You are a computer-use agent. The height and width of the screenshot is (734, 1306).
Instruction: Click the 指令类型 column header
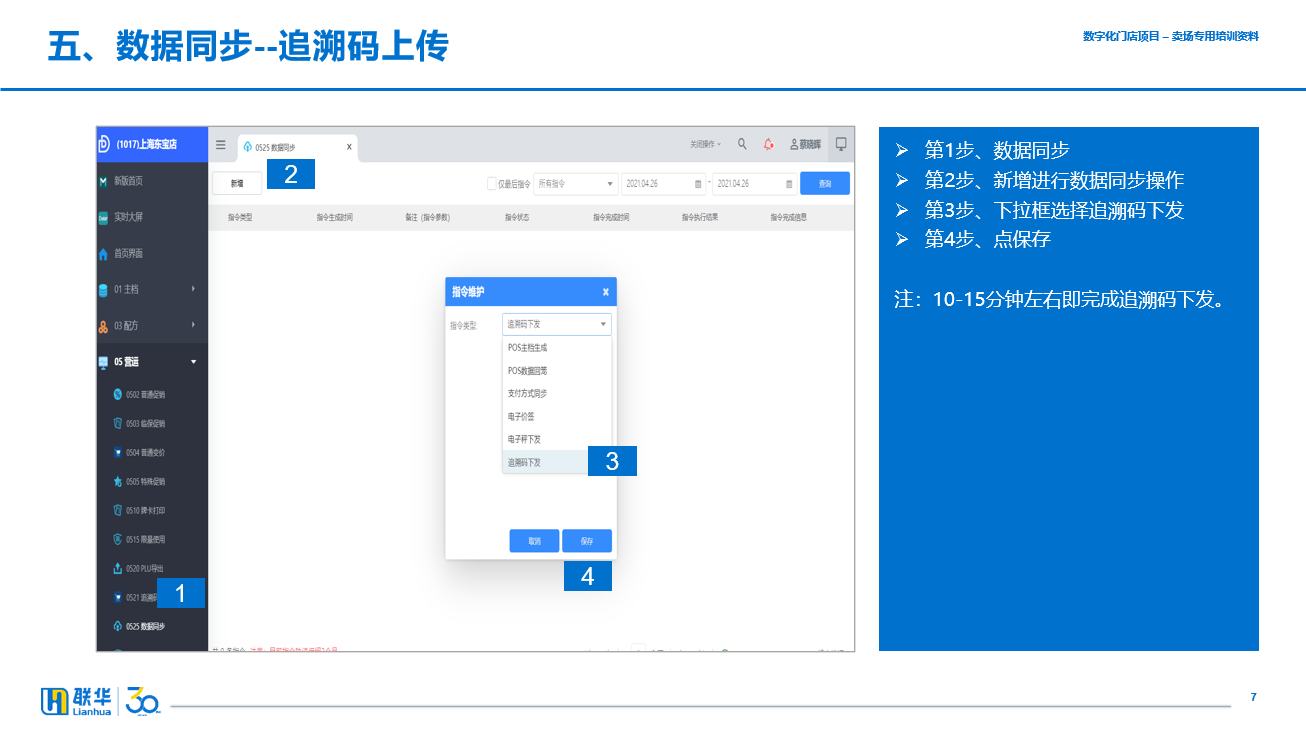240,217
